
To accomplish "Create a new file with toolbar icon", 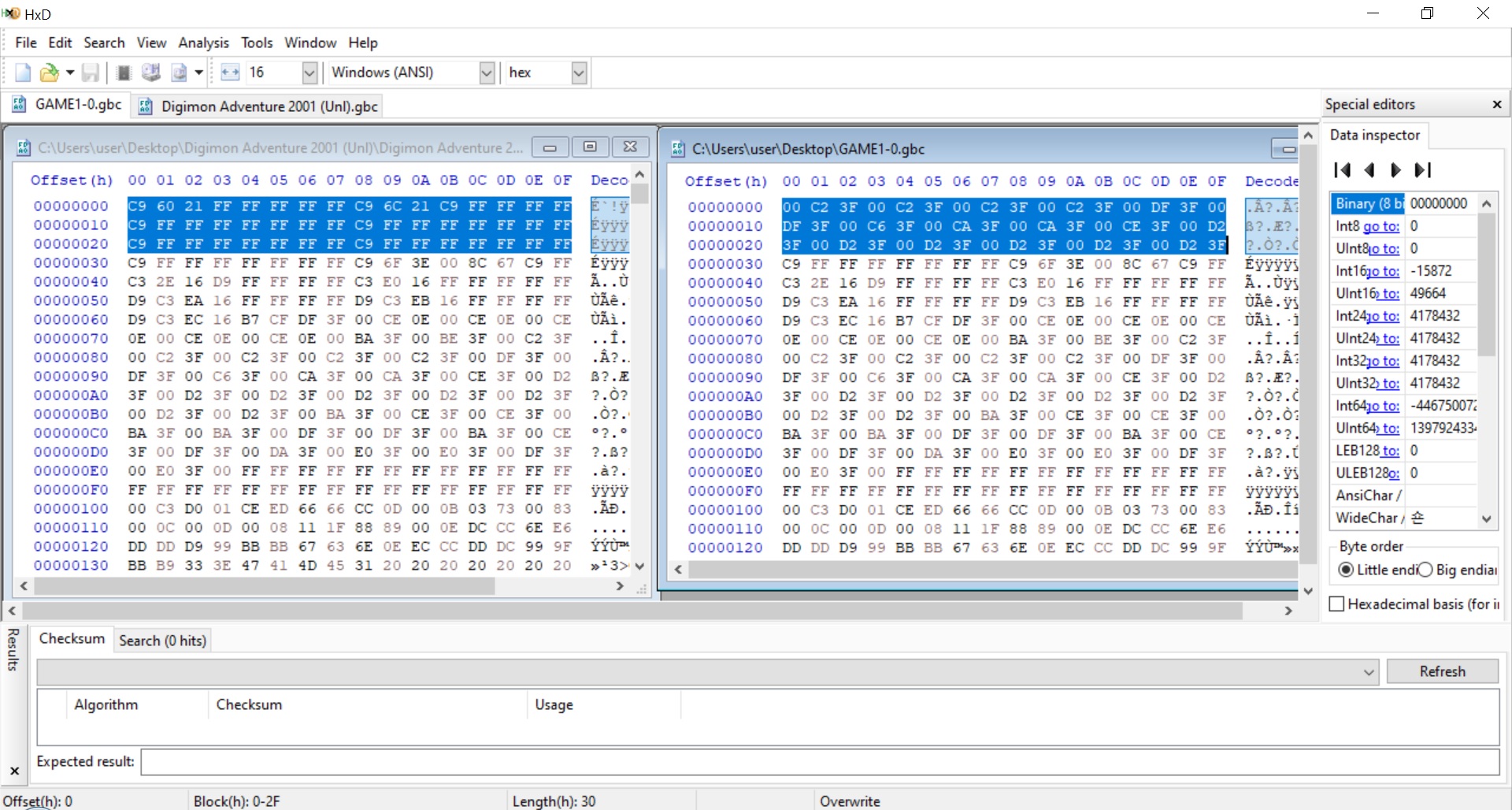I will coord(23,73).
